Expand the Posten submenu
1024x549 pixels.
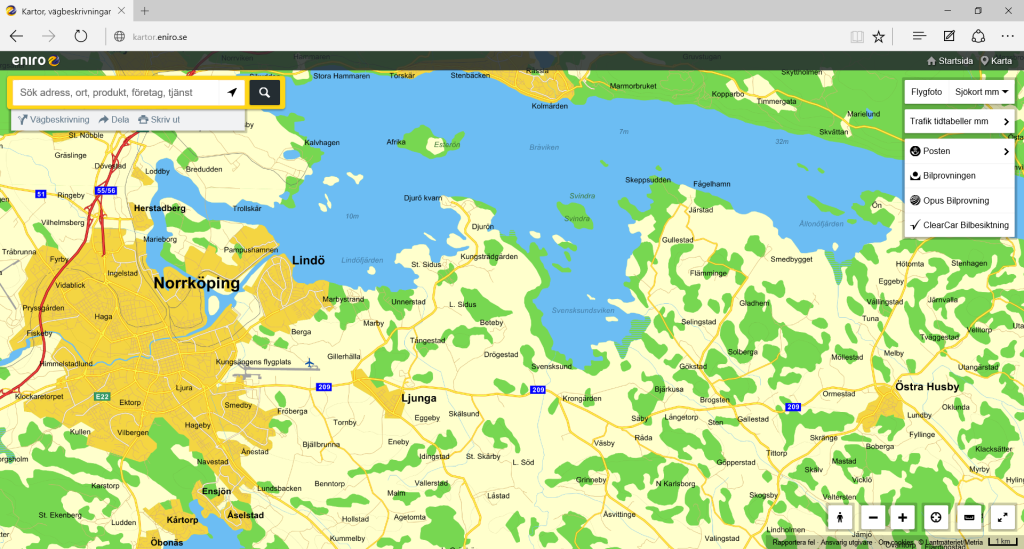point(959,151)
